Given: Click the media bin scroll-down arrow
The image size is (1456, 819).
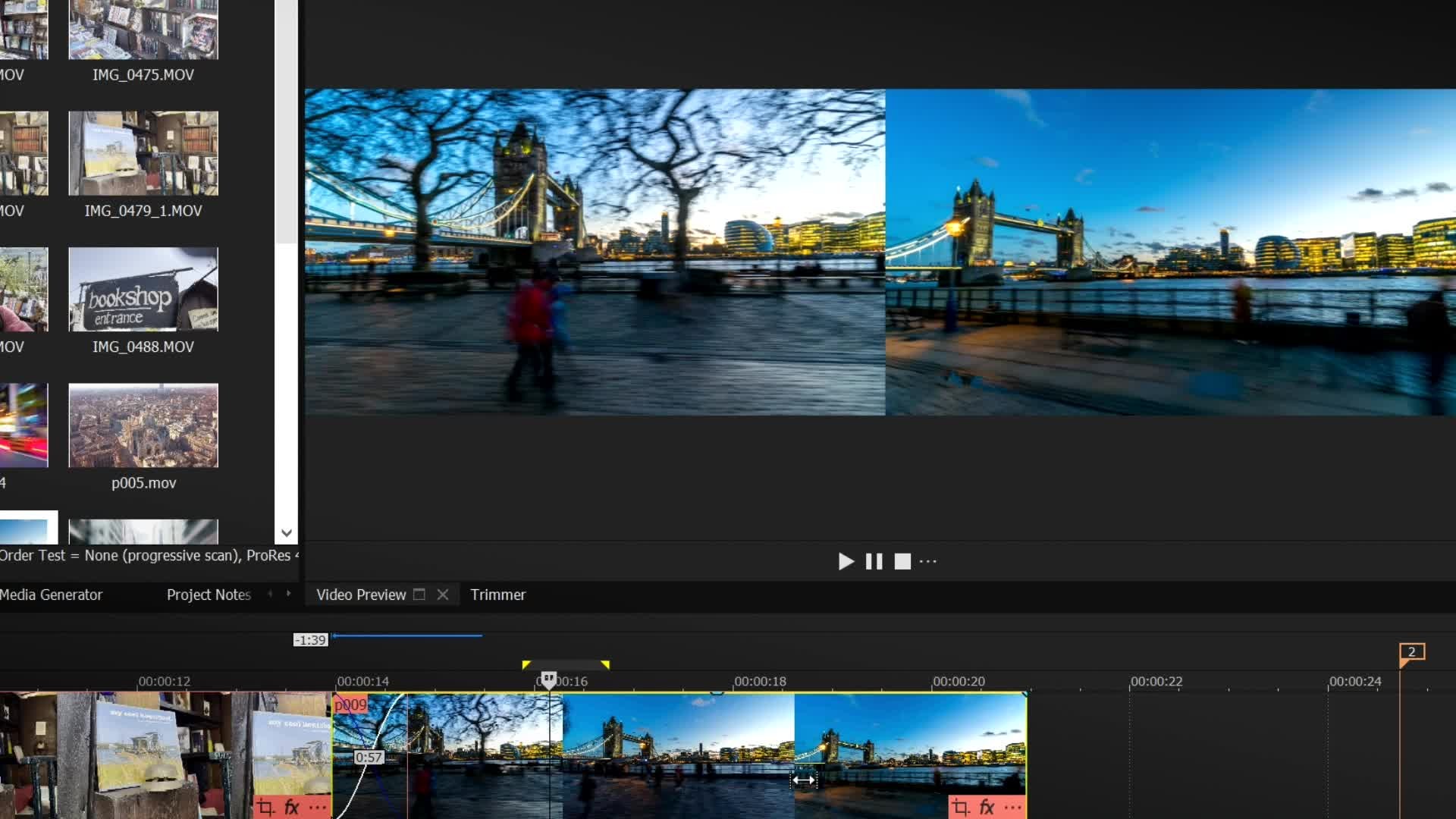Looking at the screenshot, I should point(287,532).
